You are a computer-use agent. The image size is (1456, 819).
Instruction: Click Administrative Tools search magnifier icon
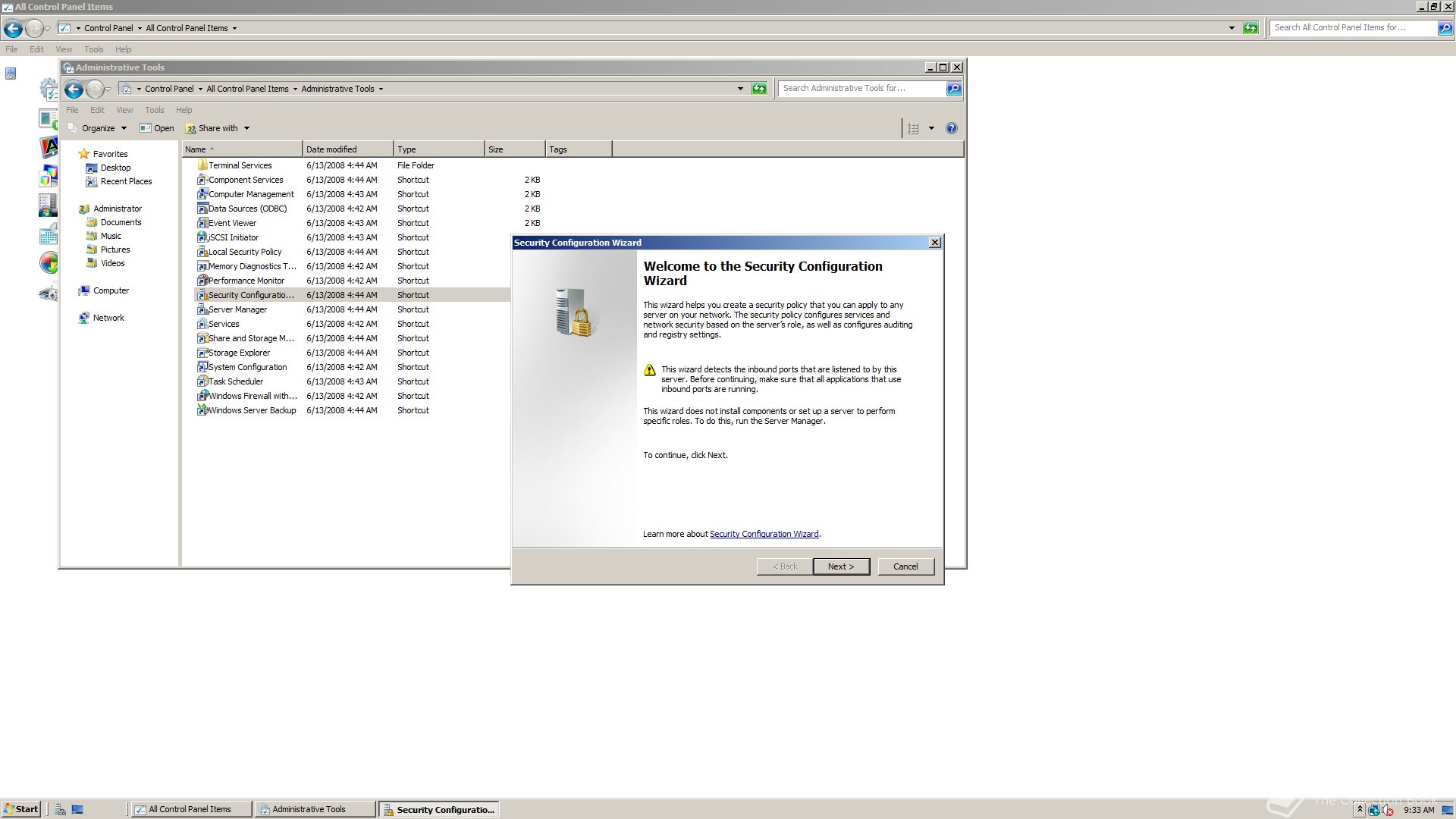pos(954,89)
